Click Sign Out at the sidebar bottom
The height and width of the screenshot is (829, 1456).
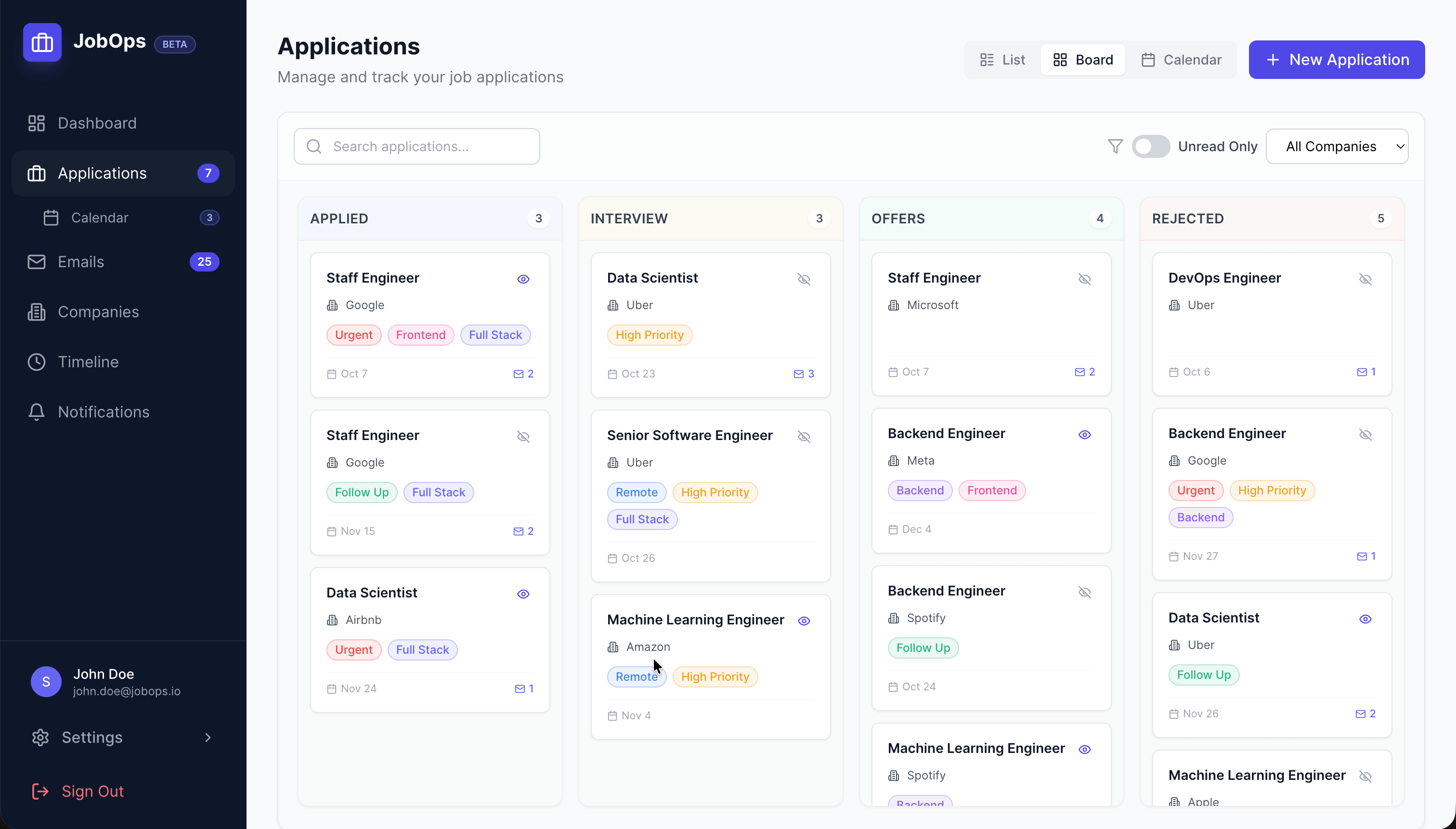click(x=92, y=791)
